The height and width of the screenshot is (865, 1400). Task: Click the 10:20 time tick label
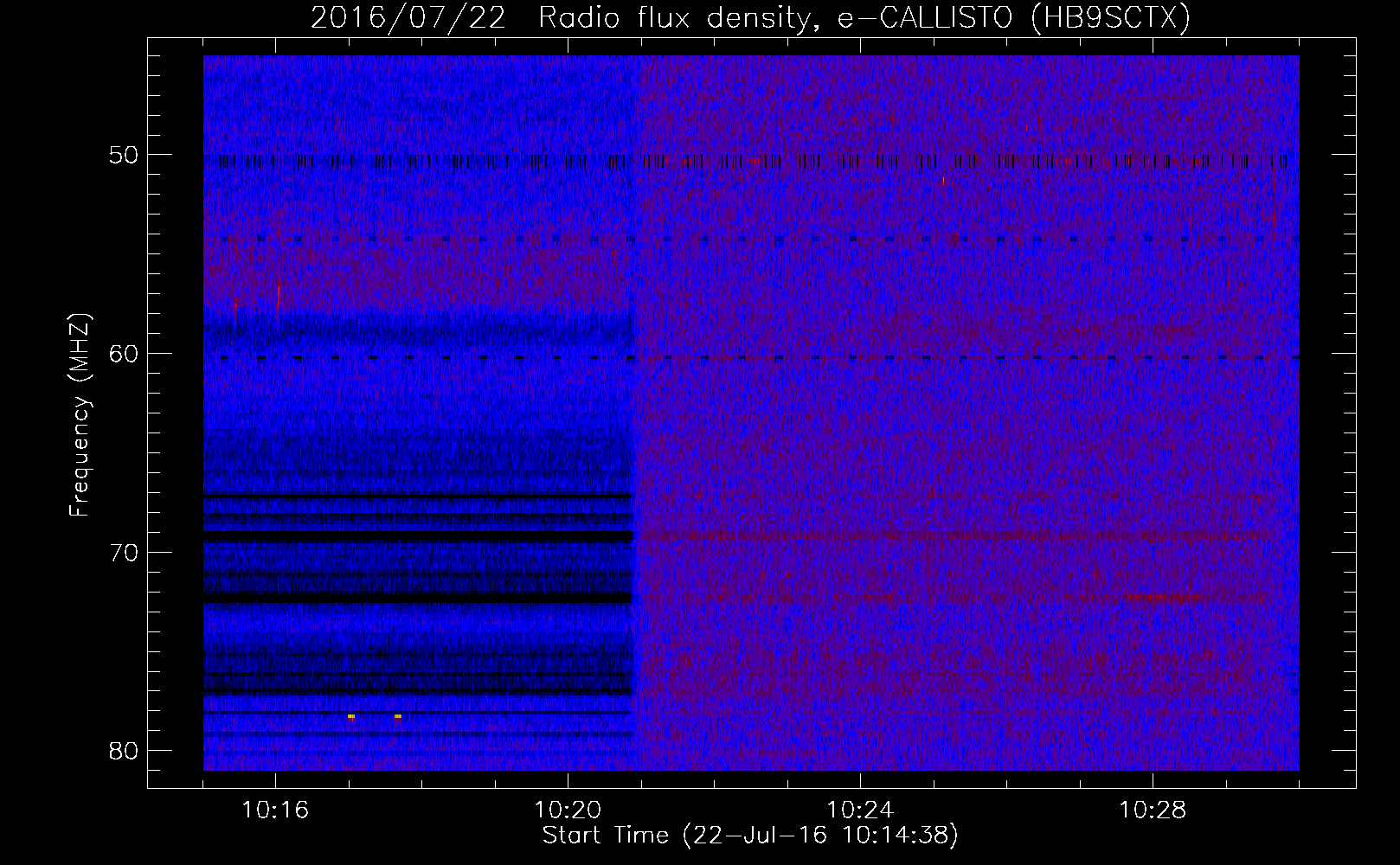tap(568, 811)
